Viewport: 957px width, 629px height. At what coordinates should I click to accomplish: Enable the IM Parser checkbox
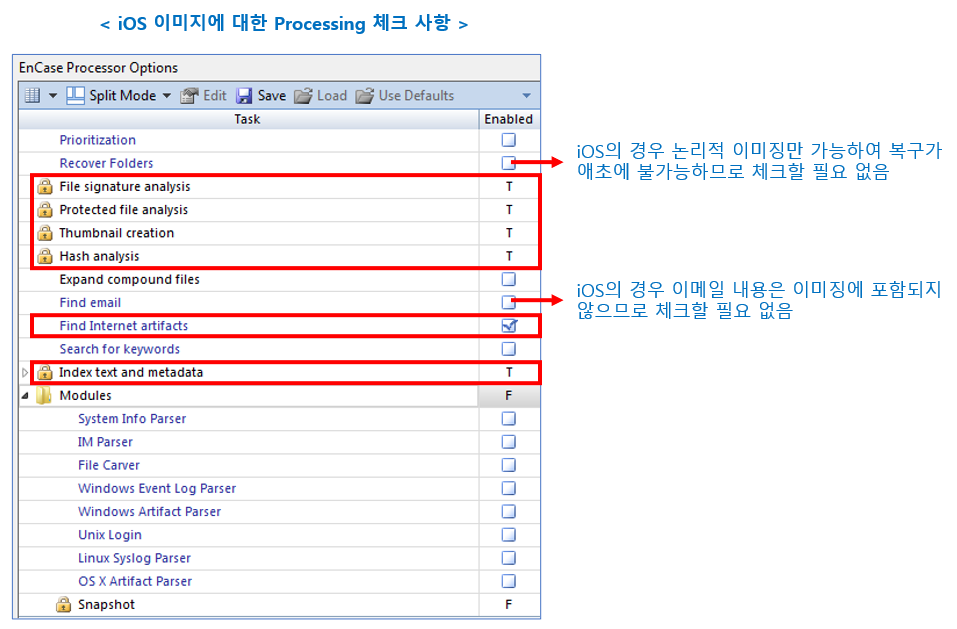508,442
